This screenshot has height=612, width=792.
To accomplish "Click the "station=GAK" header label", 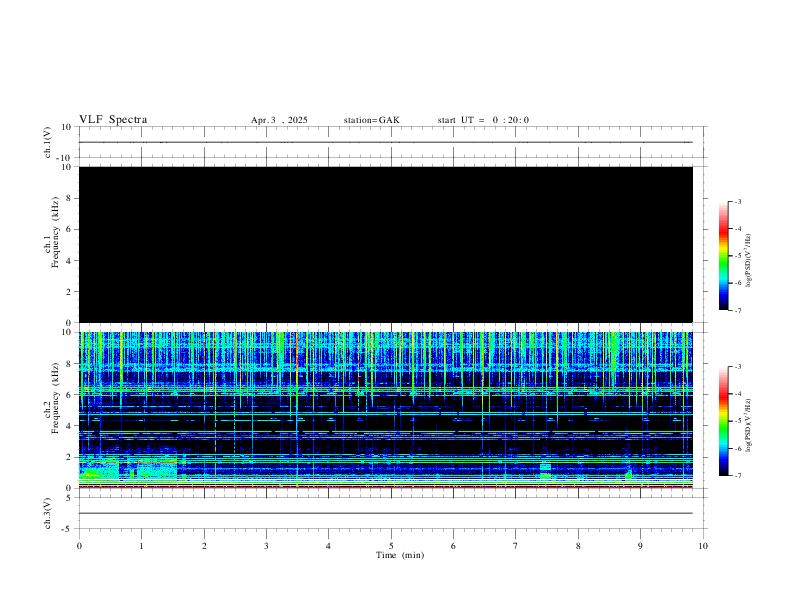I will coord(371,120).
